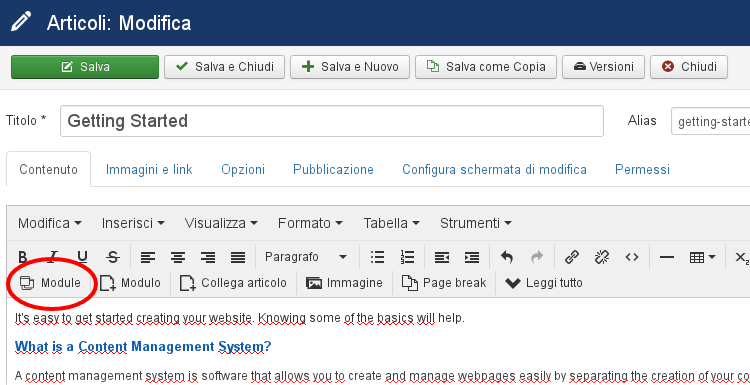Screen dimensions: 750x385
Task: Switch to the Contenuto tab
Action: [x=48, y=169]
